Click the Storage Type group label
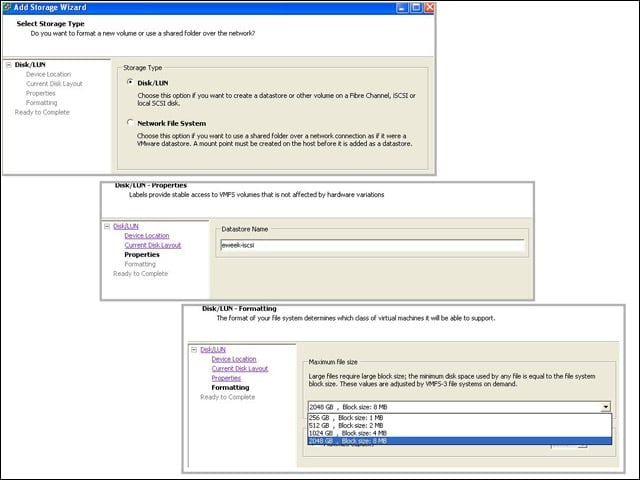The width and height of the screenshot is (640, 480). click(143, 68)
